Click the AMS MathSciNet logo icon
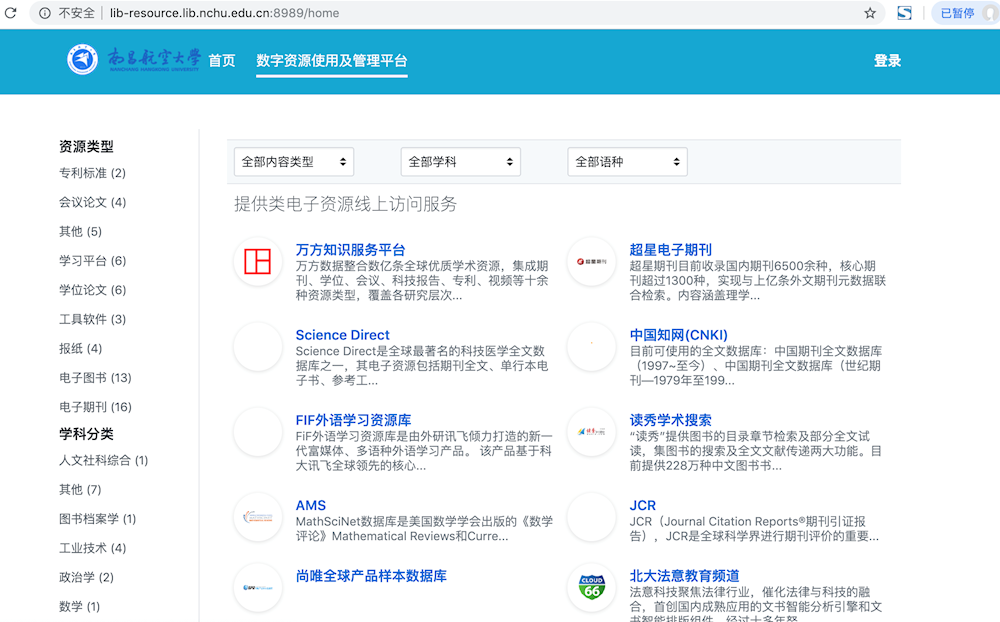 (258, 517)
